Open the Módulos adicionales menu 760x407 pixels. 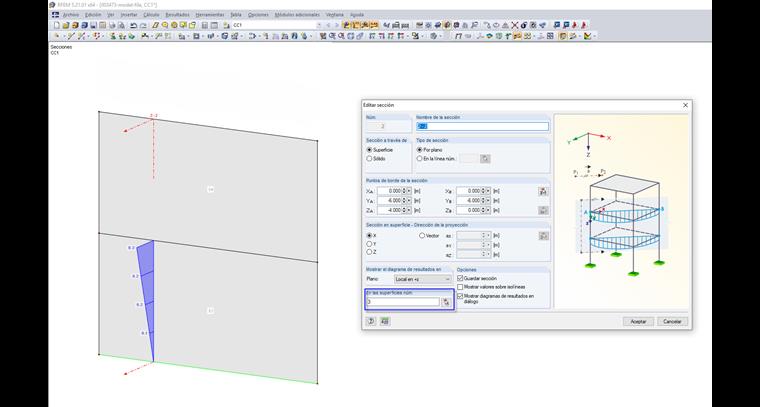(298, 15)
